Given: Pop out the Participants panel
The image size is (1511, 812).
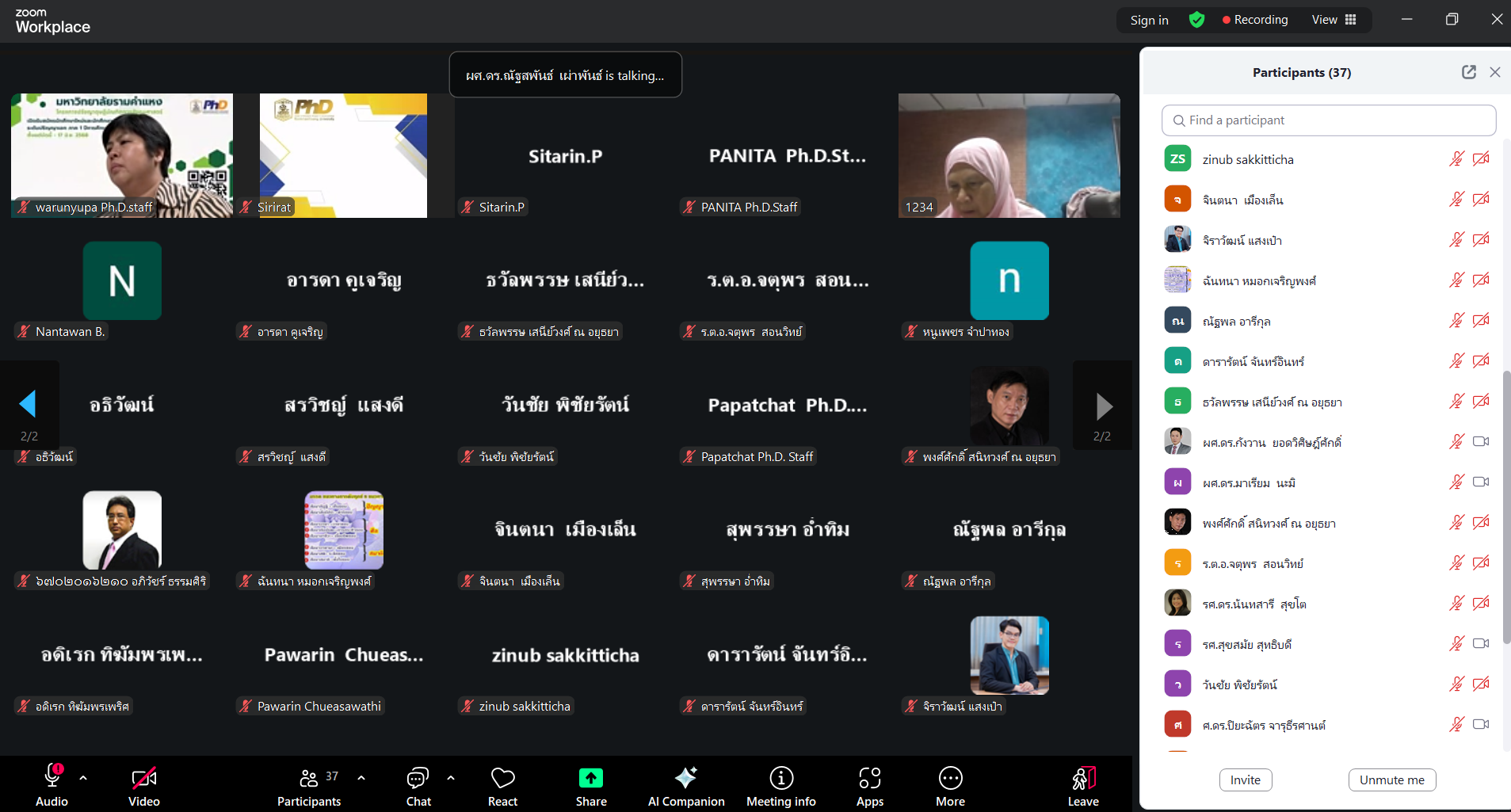Looking at the screenshot, I should [1468, 72].
